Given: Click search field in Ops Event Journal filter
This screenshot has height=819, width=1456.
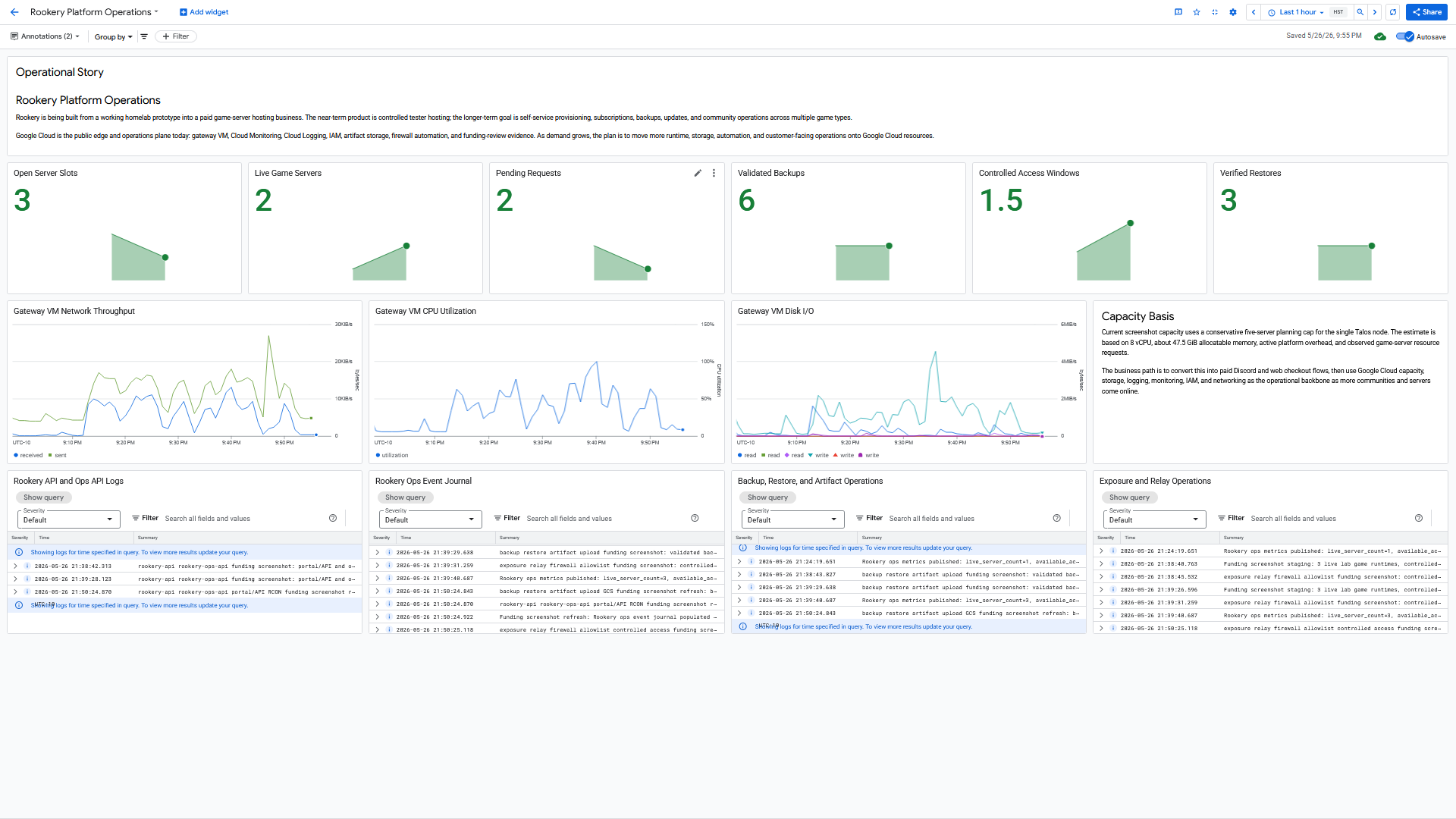Looking at the screenshot, I should (604, 519).
